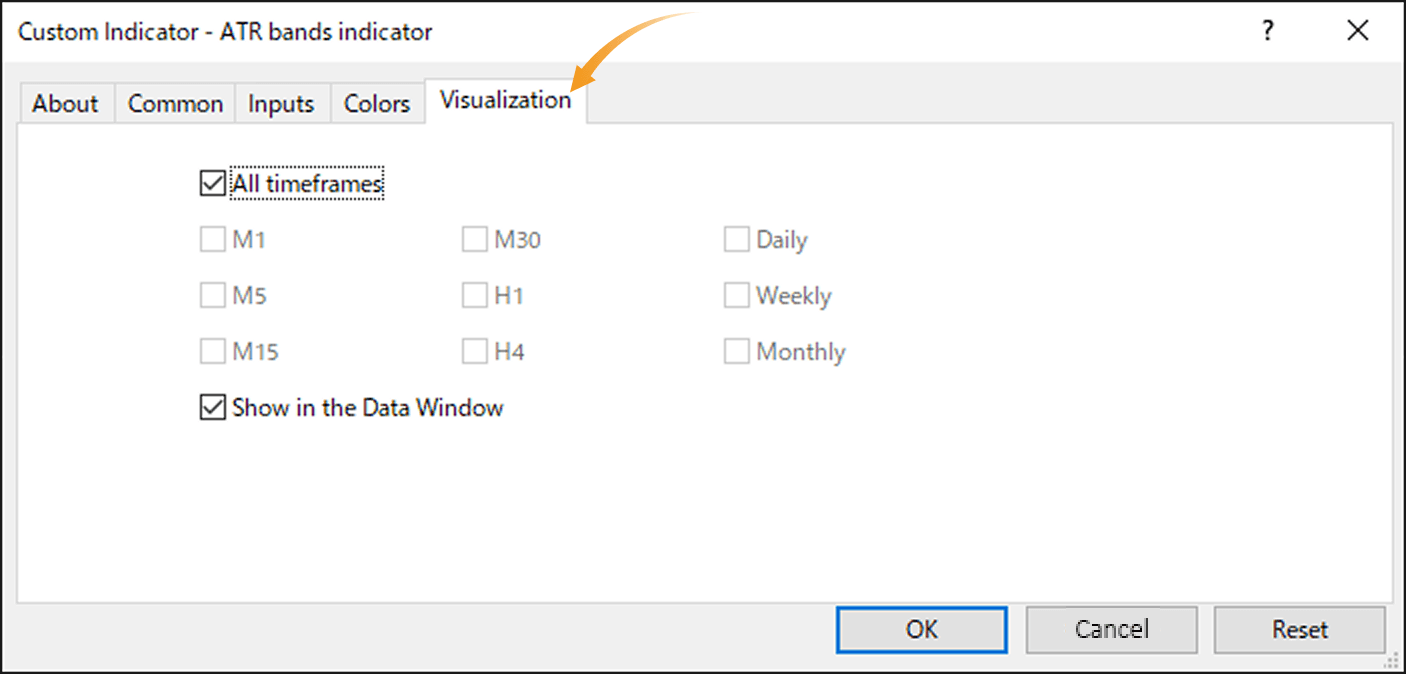Viewport: 1406px width, 674px height.
Task: Open the Inputs tab
Action: (281, 103)
